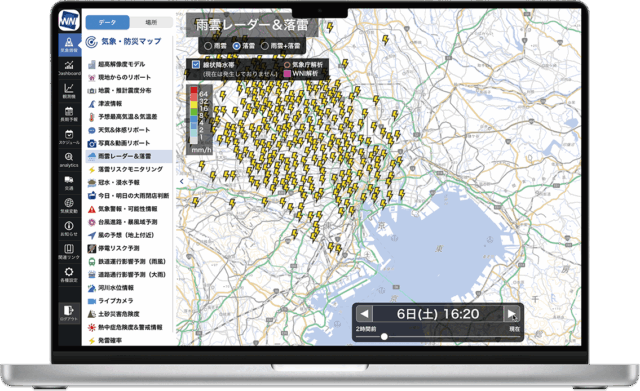This screenshot has height=391, width=640.
Task: Open the 気象情報 sidebar section
Action: 69,44
